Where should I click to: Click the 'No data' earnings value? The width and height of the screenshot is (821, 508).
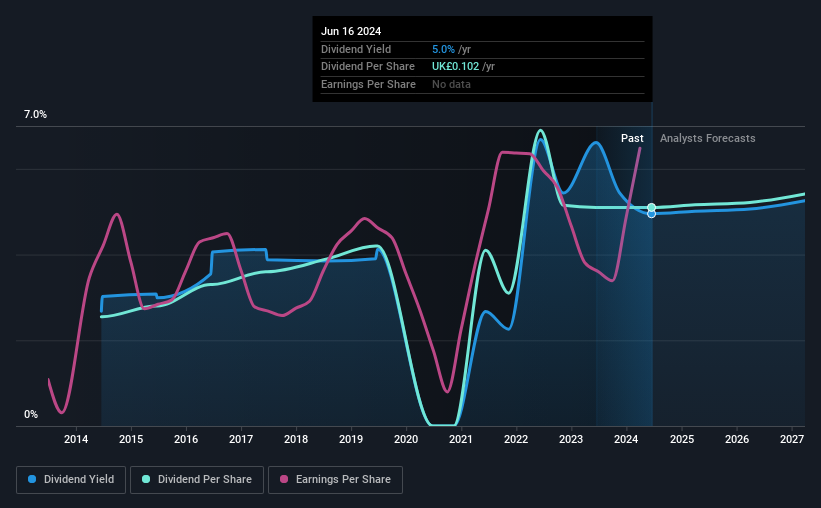click(451, 84)
